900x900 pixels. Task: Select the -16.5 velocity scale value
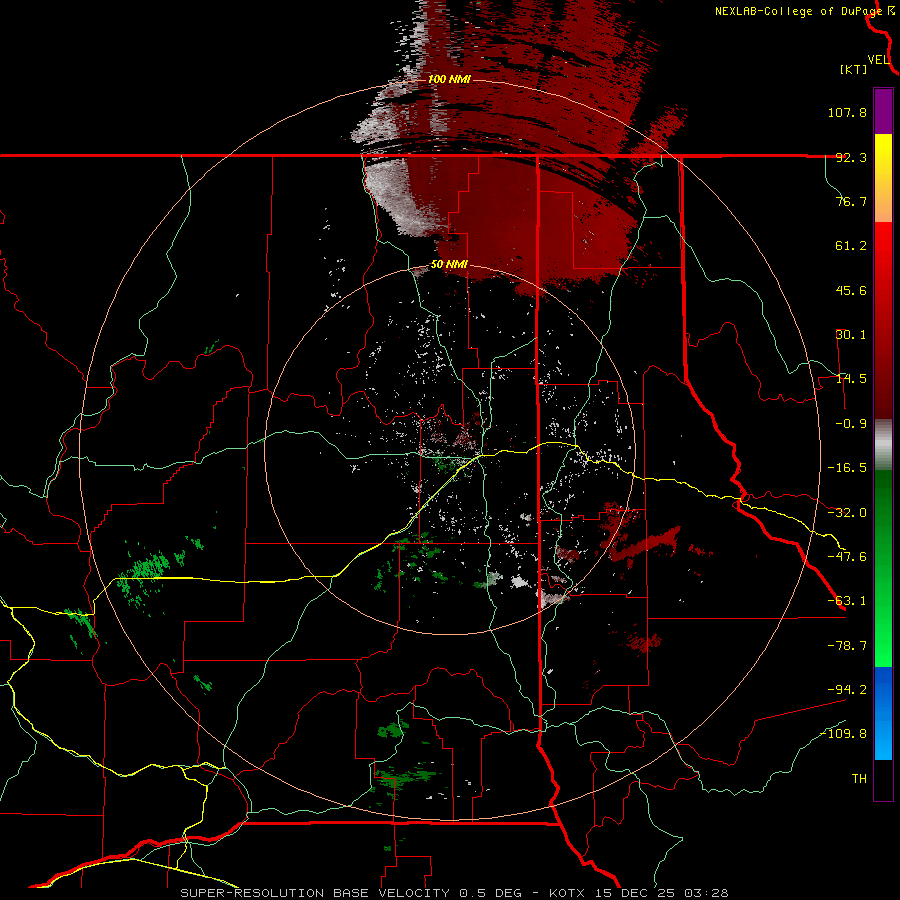pyautogui.click(x=847, y=468)
